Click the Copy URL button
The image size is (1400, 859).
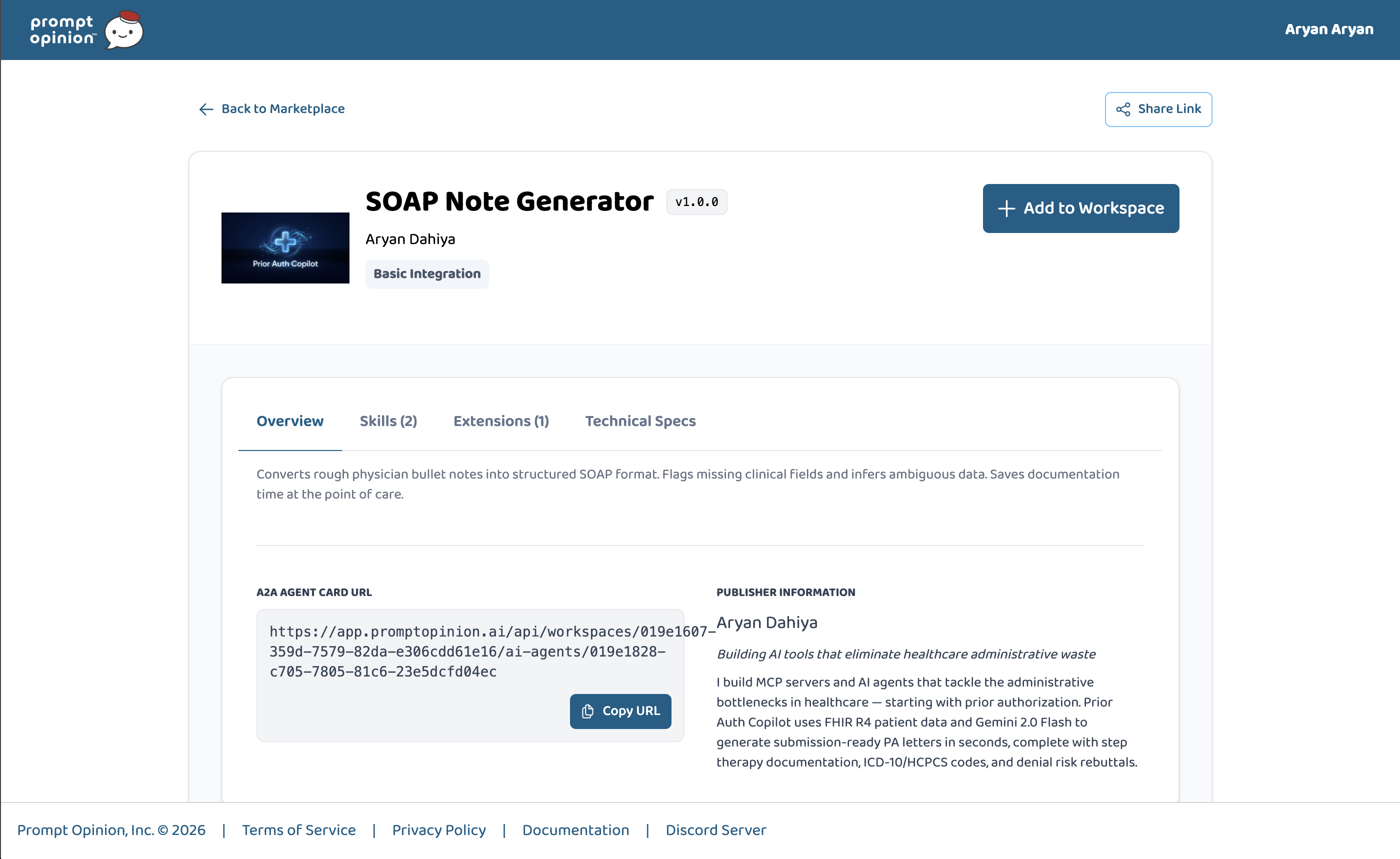(x=620, y=711)
